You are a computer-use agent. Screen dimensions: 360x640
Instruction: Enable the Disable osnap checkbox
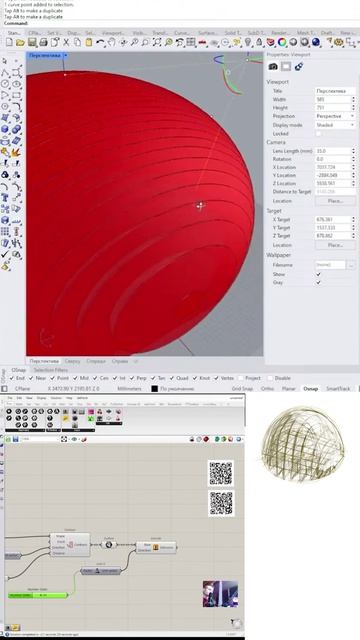(270, 378)
